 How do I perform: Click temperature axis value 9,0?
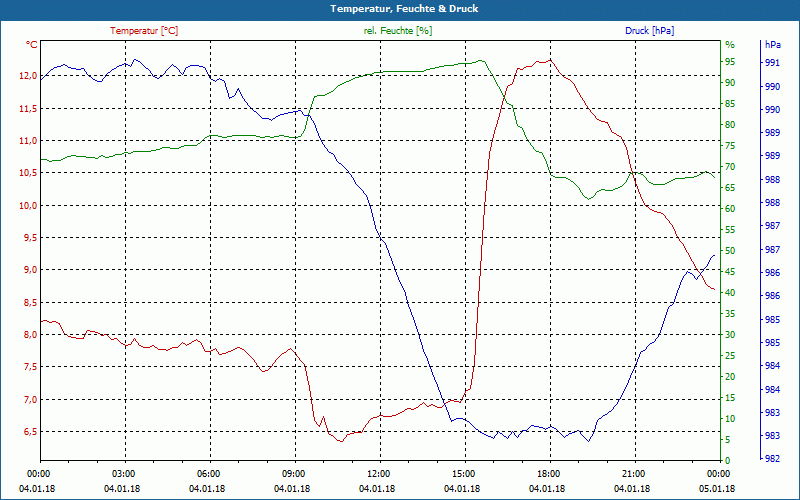click(x=30, y=270)
